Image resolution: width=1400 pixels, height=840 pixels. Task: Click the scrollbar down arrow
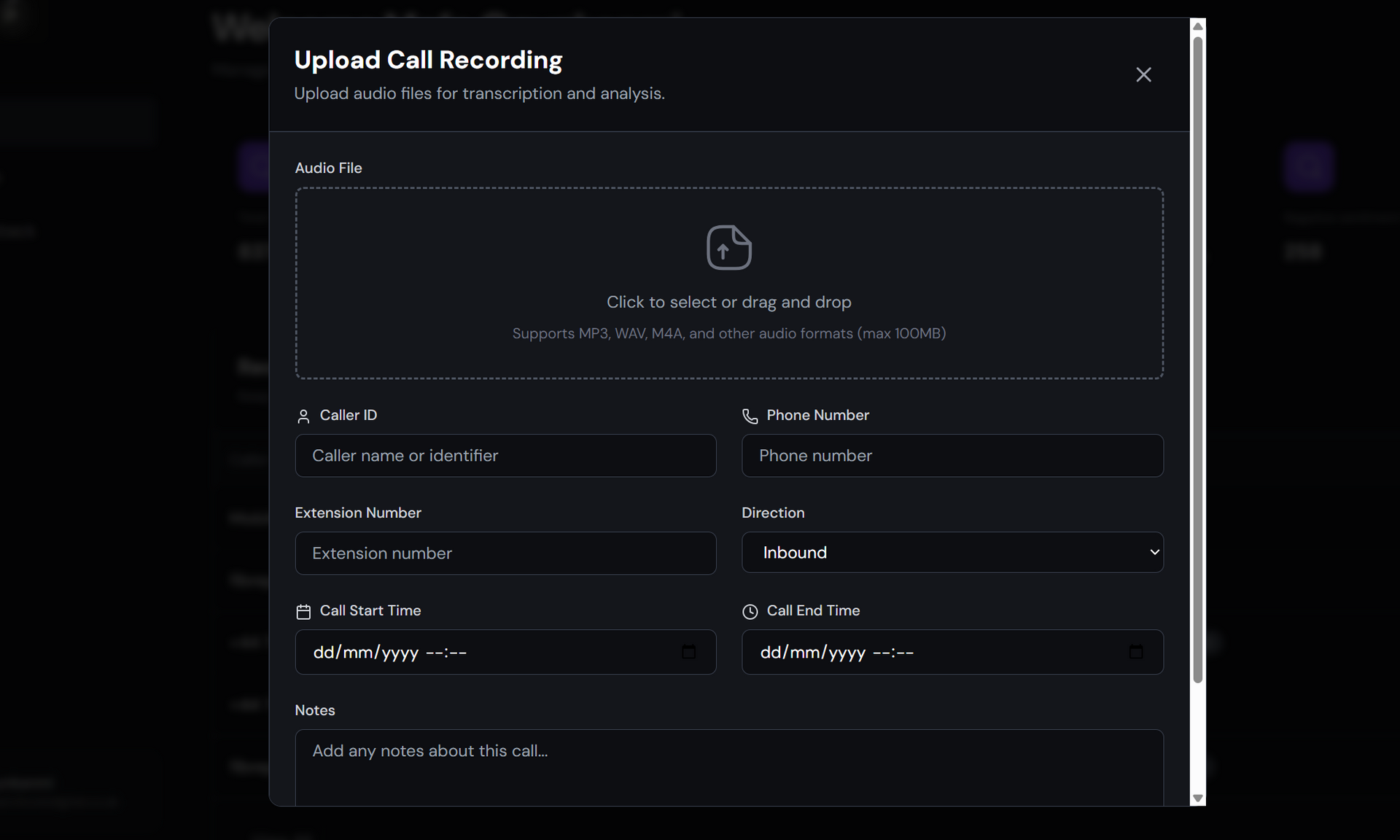pos(1197,798)
